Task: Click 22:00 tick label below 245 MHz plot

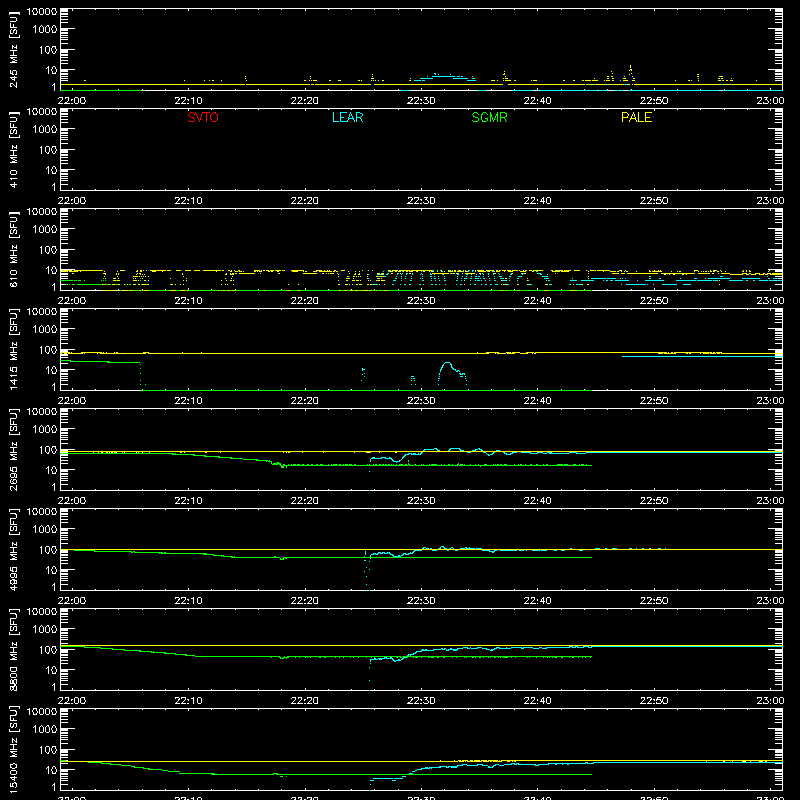Action: pos(72,101)
